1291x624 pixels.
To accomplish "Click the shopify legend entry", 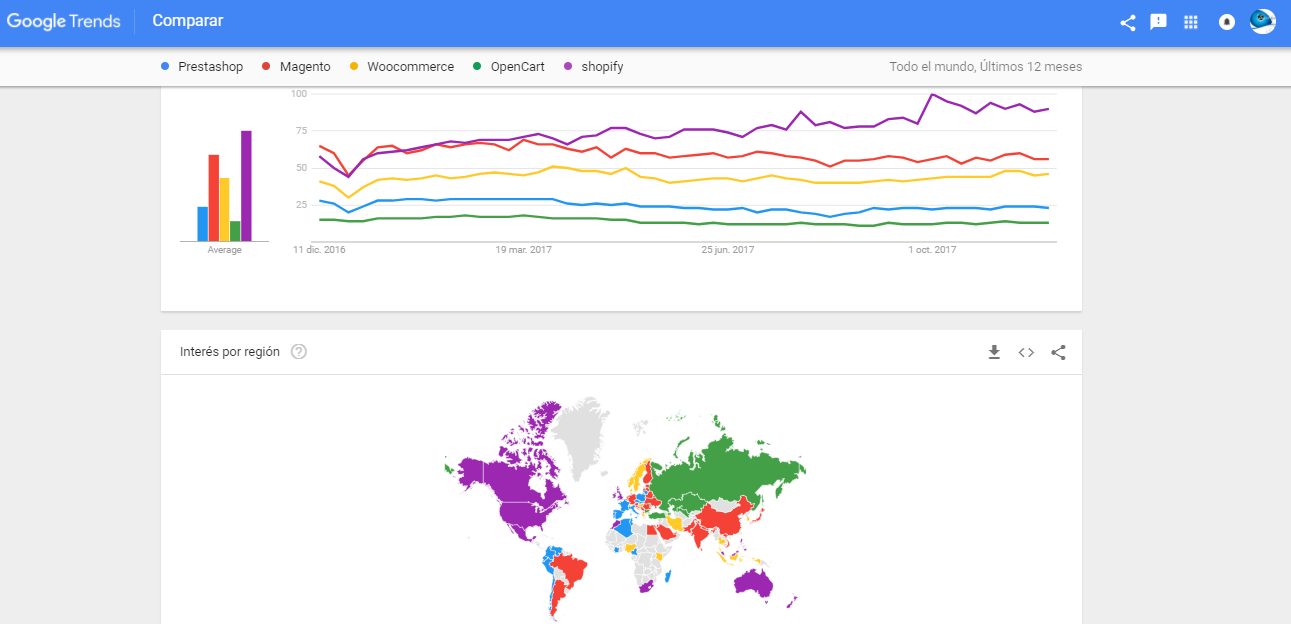I will (602, 67).
